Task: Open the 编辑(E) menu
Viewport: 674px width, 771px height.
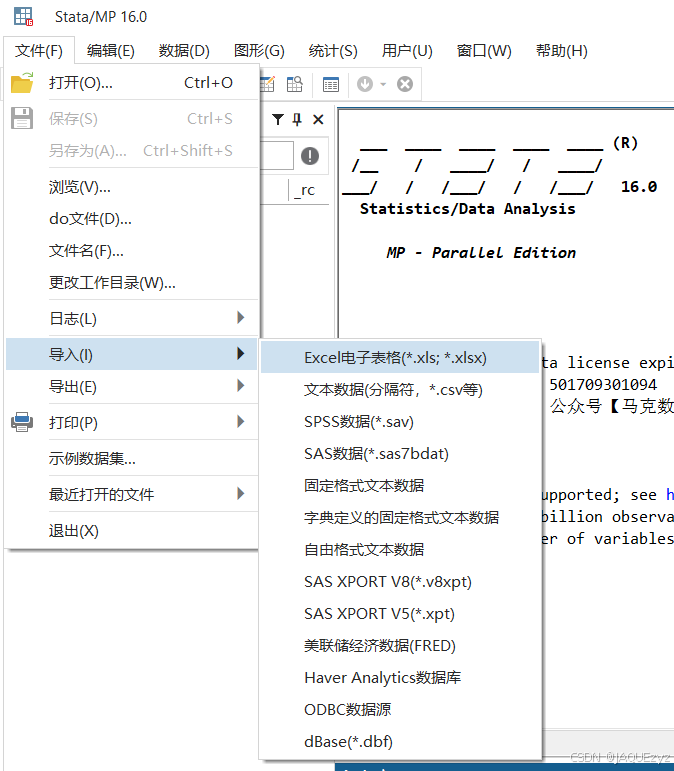Action: pos(111,51)
